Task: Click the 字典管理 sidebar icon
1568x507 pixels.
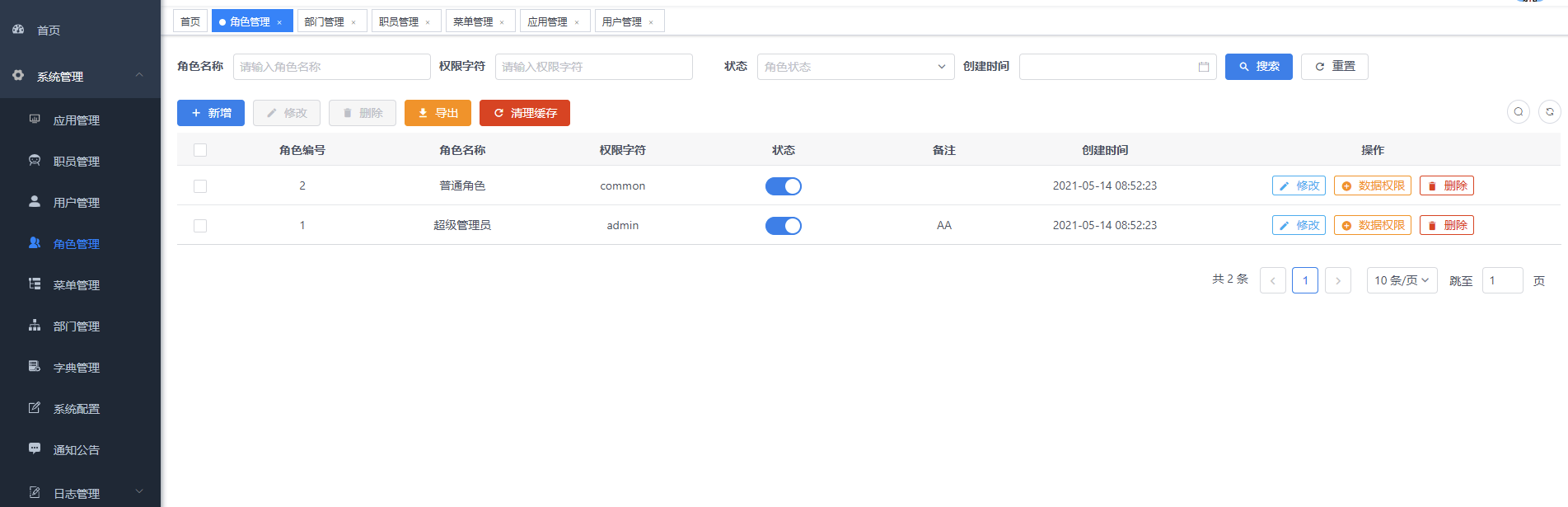Action: pos(35,366)
